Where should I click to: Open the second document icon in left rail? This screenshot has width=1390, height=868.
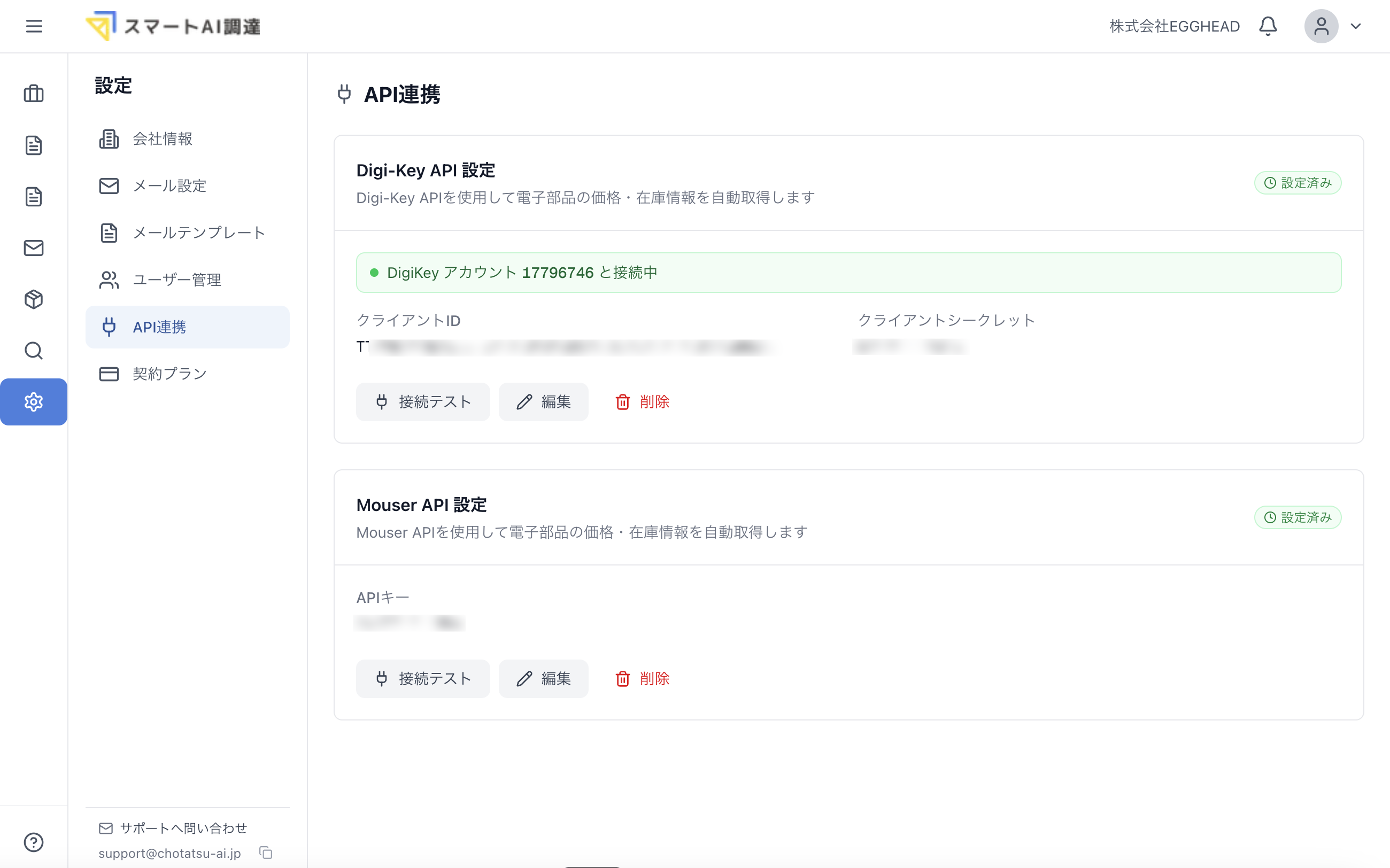[34, 196]
